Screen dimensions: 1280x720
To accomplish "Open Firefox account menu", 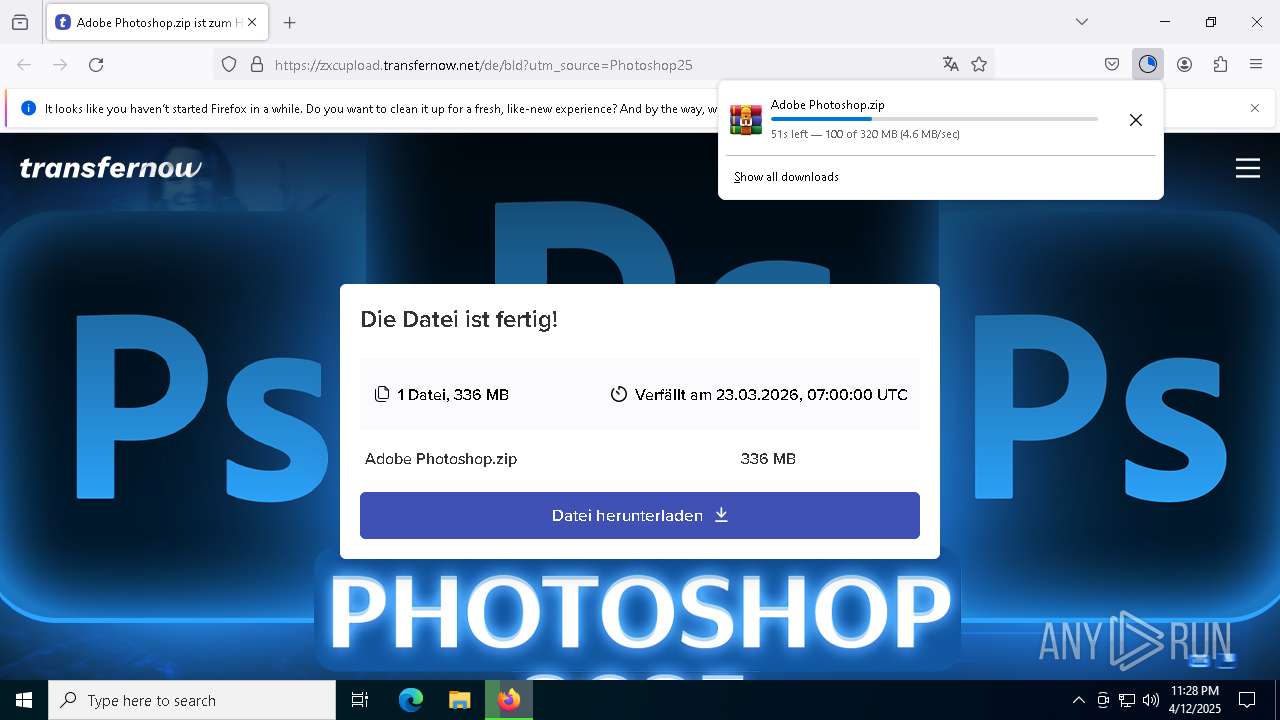I will [1184, 65].
